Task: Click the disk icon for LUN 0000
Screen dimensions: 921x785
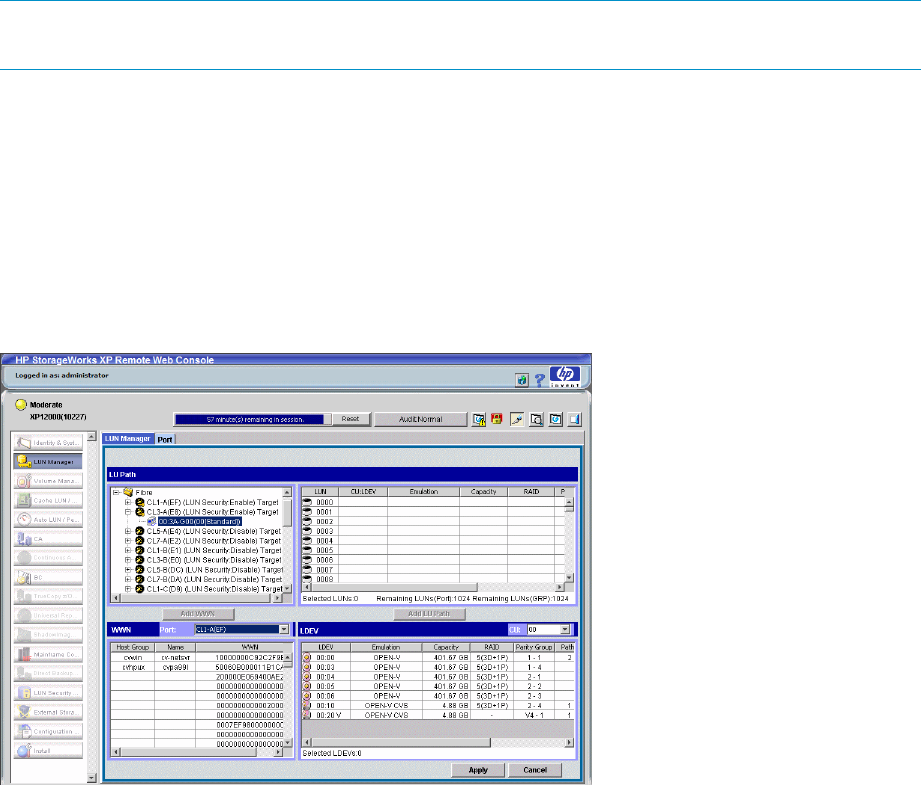Action: [x=307, y=502]
